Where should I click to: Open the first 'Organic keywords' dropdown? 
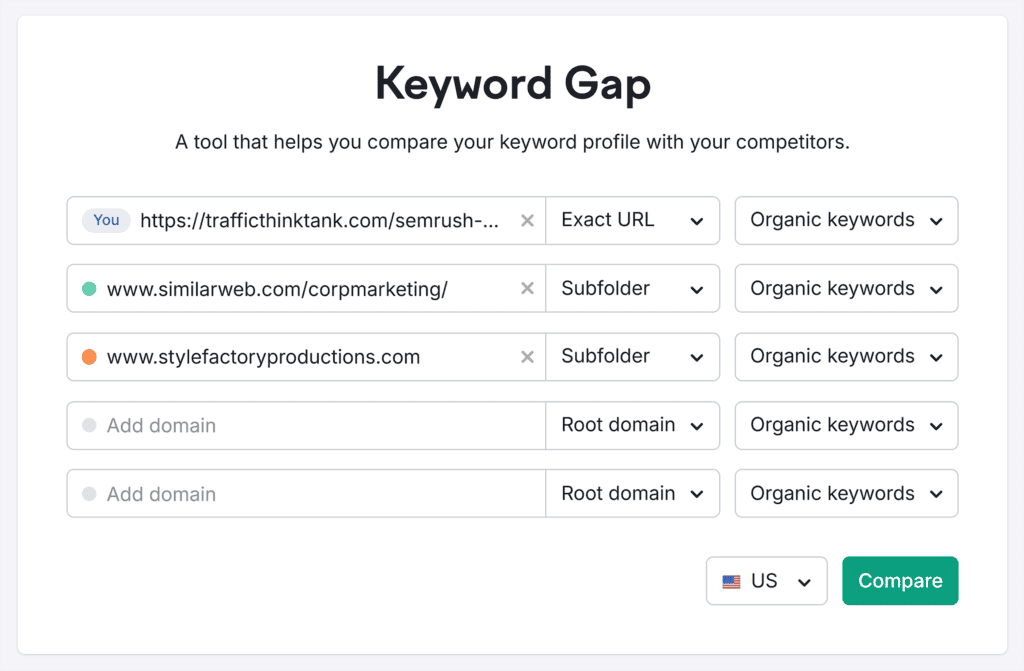pos(845,220)
